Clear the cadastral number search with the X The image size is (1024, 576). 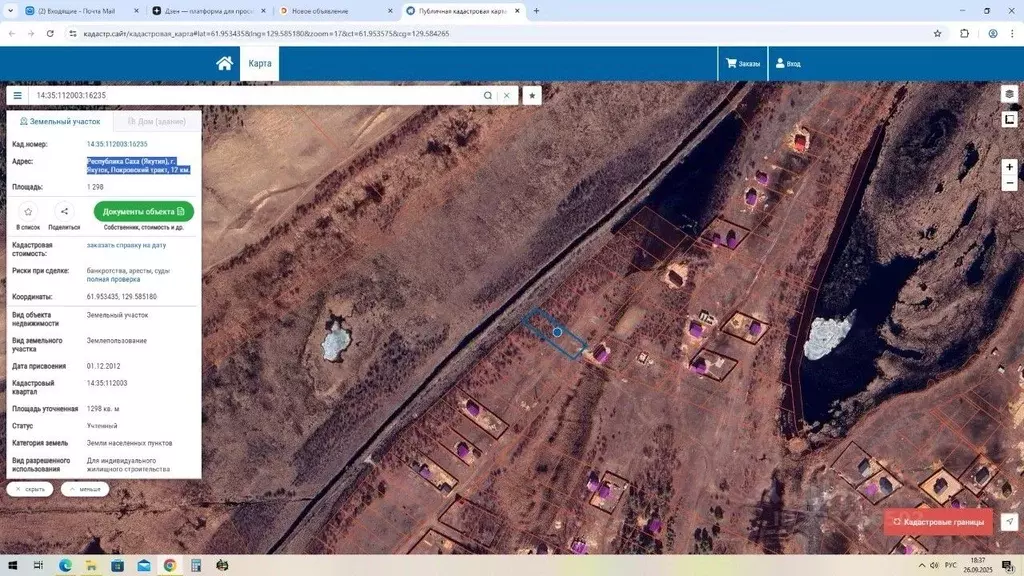tap(507, 95)
